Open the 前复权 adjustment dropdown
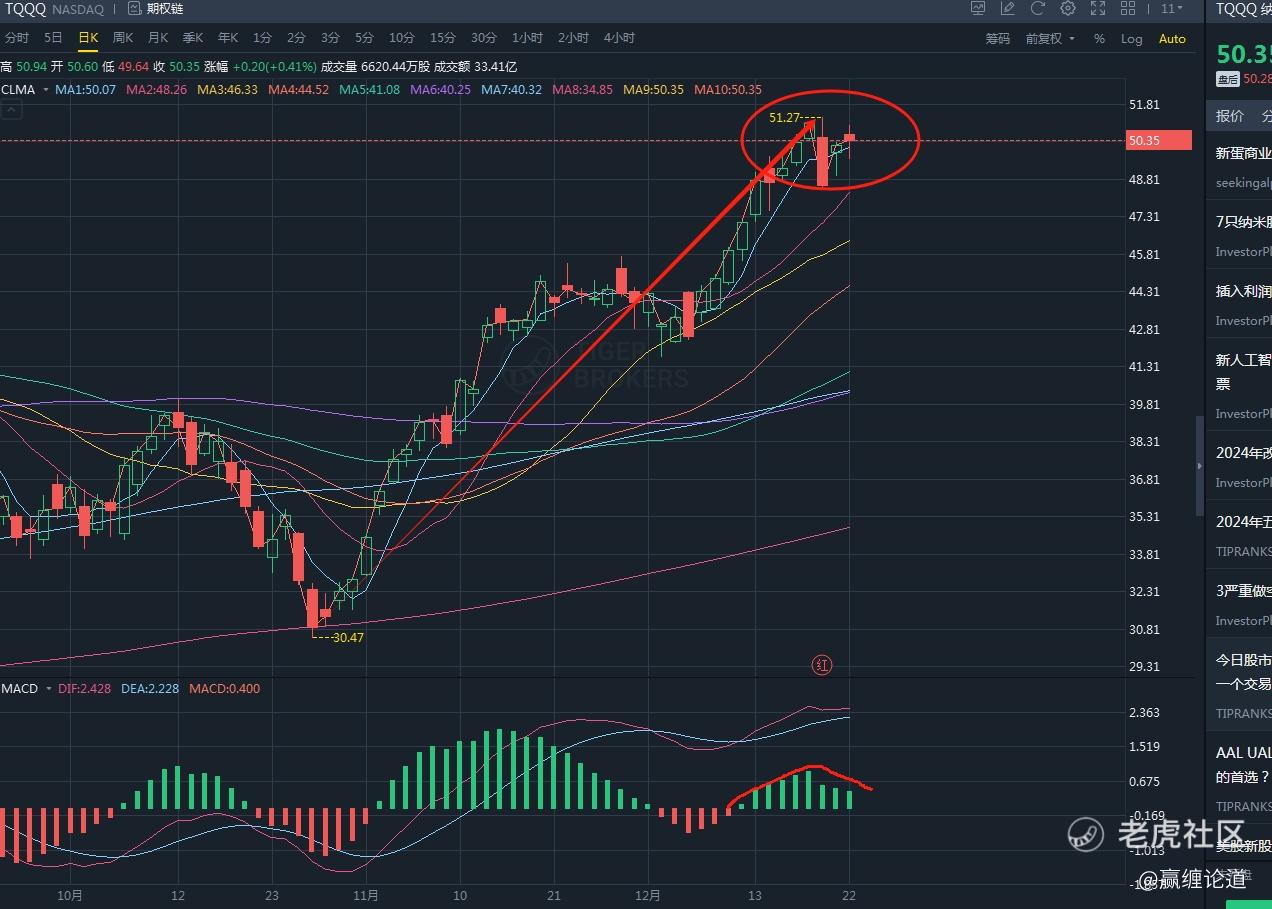 (1050, 39)
